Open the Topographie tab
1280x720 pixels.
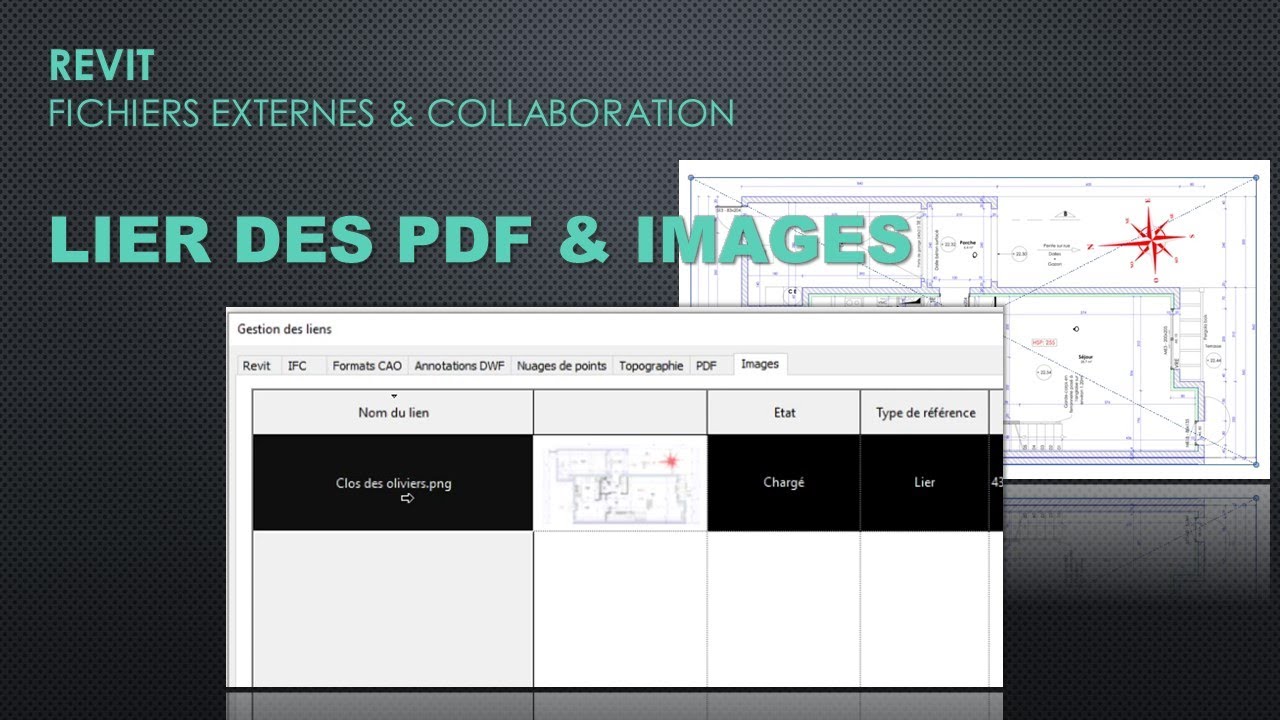651,366
